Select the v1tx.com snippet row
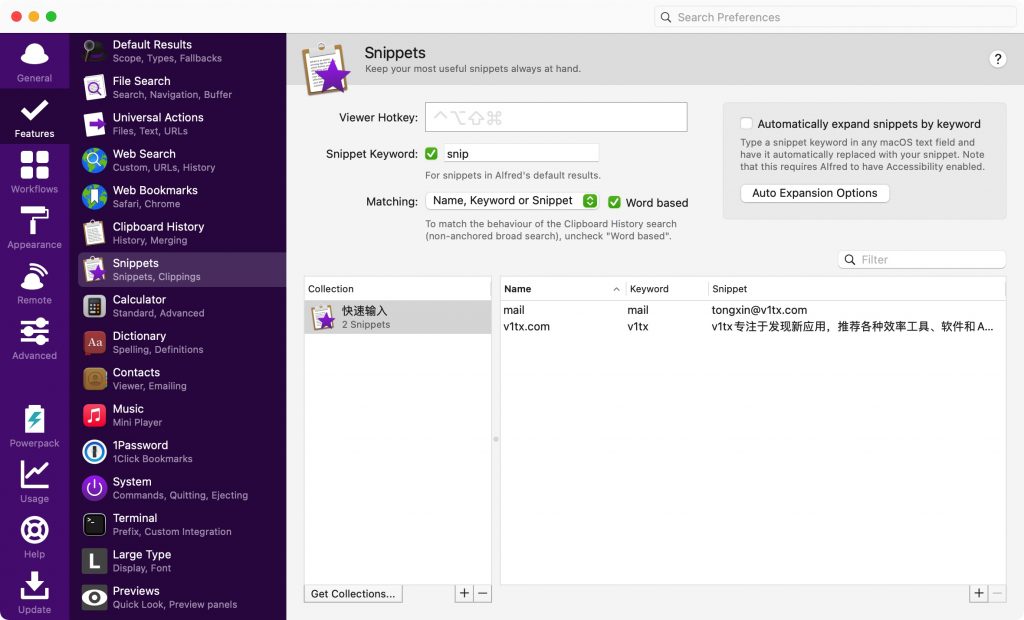Image resolution: width=1024 pixels, height=620 pixels. click(753, 327)
